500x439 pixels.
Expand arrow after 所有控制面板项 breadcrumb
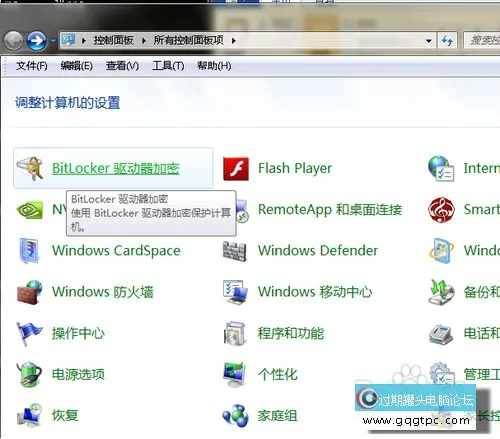[233, 41]
